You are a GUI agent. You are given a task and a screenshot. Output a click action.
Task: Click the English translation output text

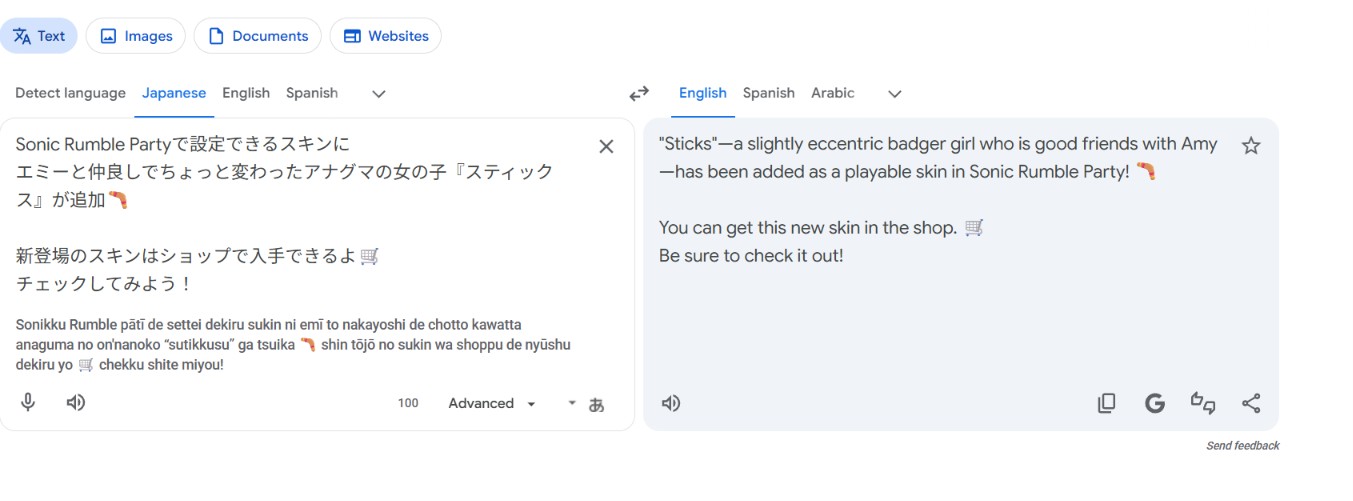coord(938,200)
